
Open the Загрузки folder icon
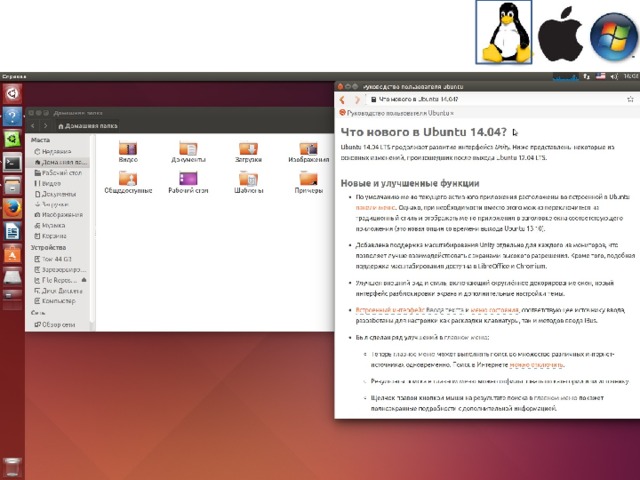[x=248, y=152]
